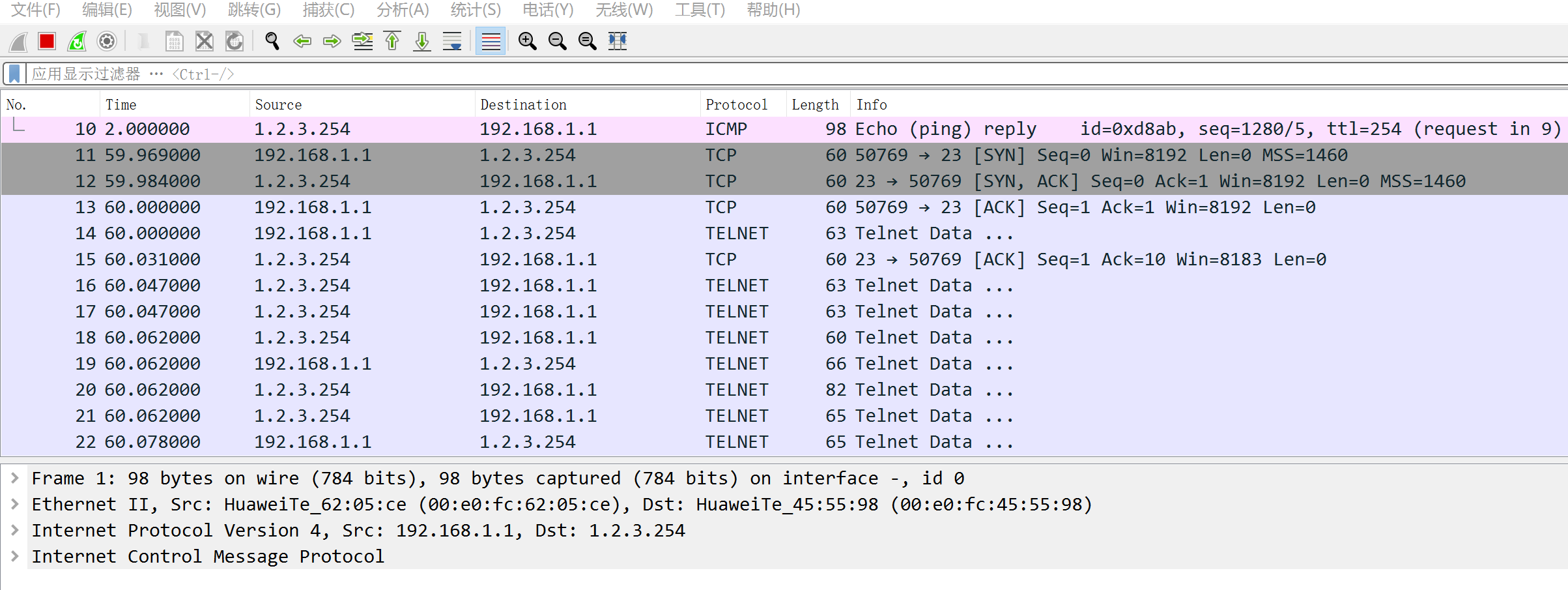Open the 分析(A) analyze menu

click(403, 10)
